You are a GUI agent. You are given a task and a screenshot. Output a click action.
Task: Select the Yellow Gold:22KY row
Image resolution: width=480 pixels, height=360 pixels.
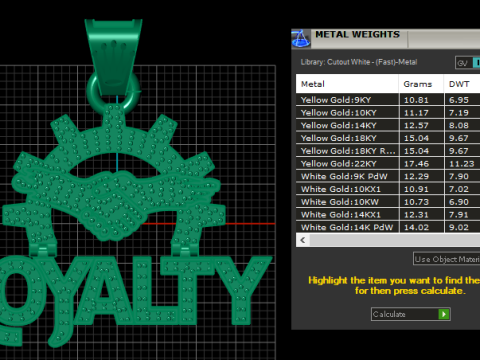tap(388, 164)
